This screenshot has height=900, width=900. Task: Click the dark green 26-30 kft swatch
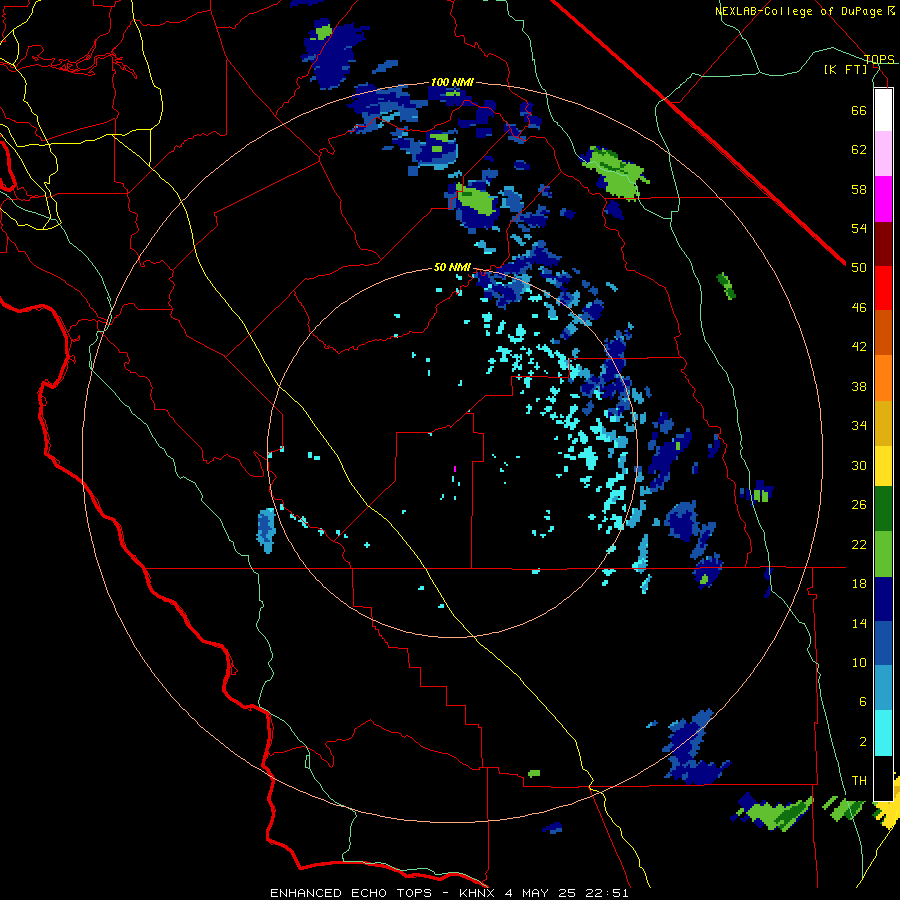pyautogui.click(x=883, y=508)
